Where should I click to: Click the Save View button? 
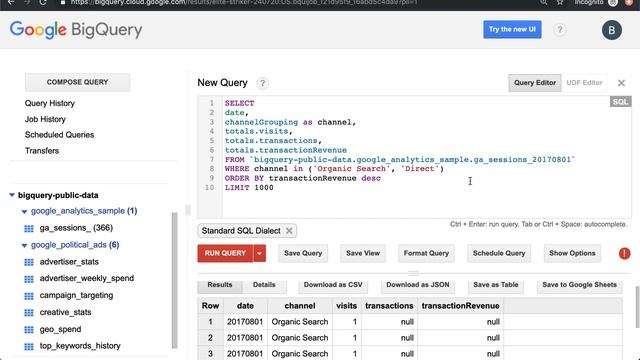363,253
